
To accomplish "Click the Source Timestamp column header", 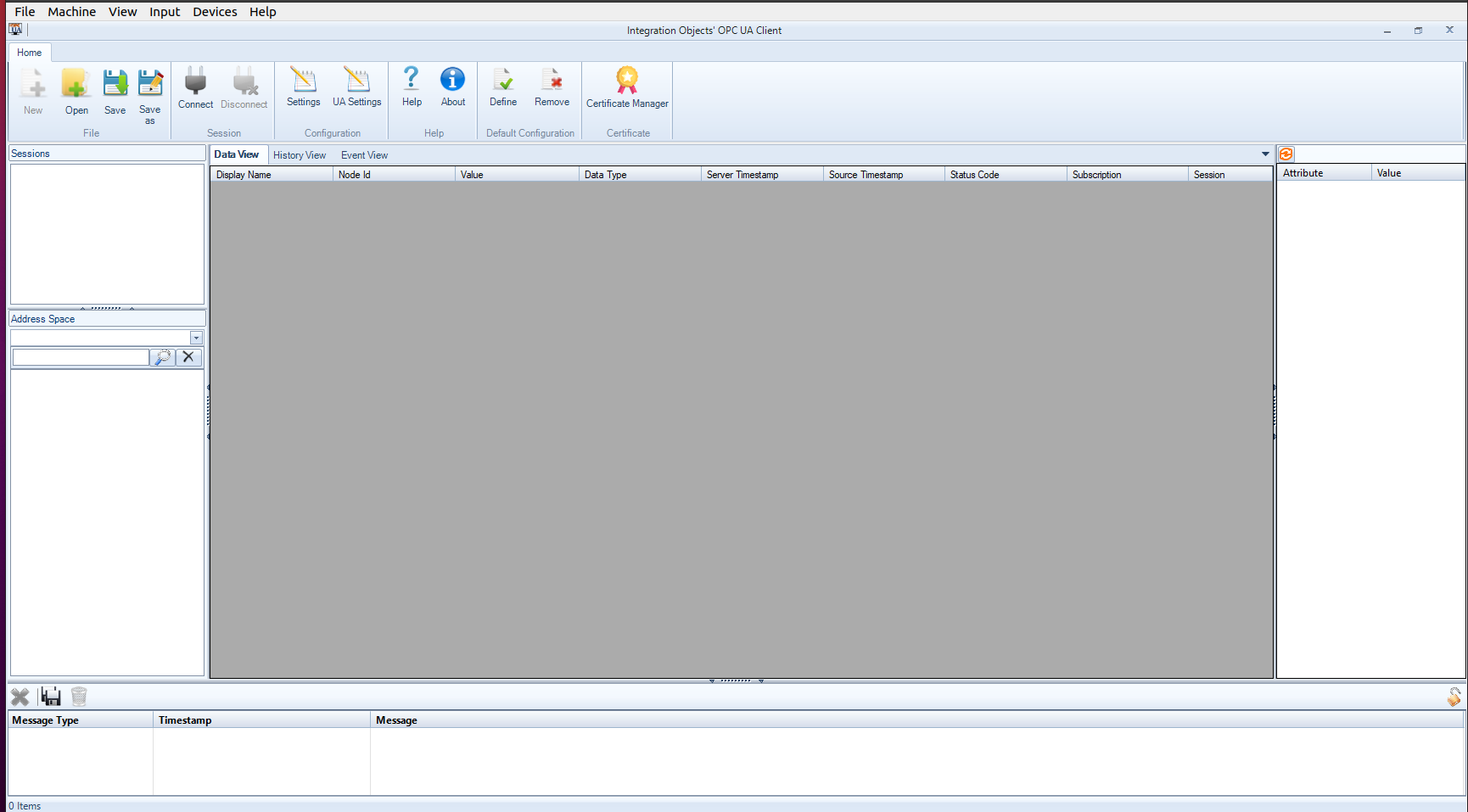I will [x=883, y=175].
